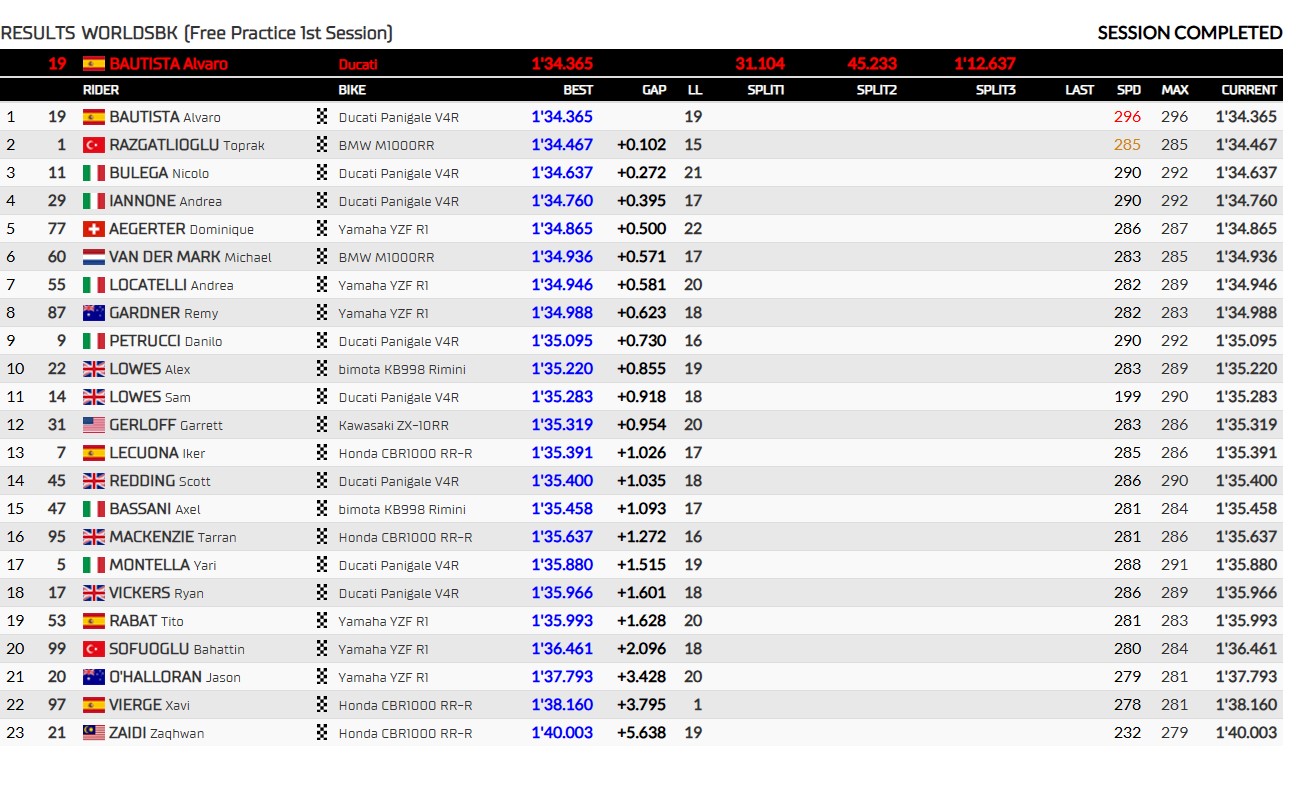Image resolution: width=1300 pixels, height=792 pixels.
Task: Click the SESSION COMPLETED status label
Action: tap(1190, 33)
